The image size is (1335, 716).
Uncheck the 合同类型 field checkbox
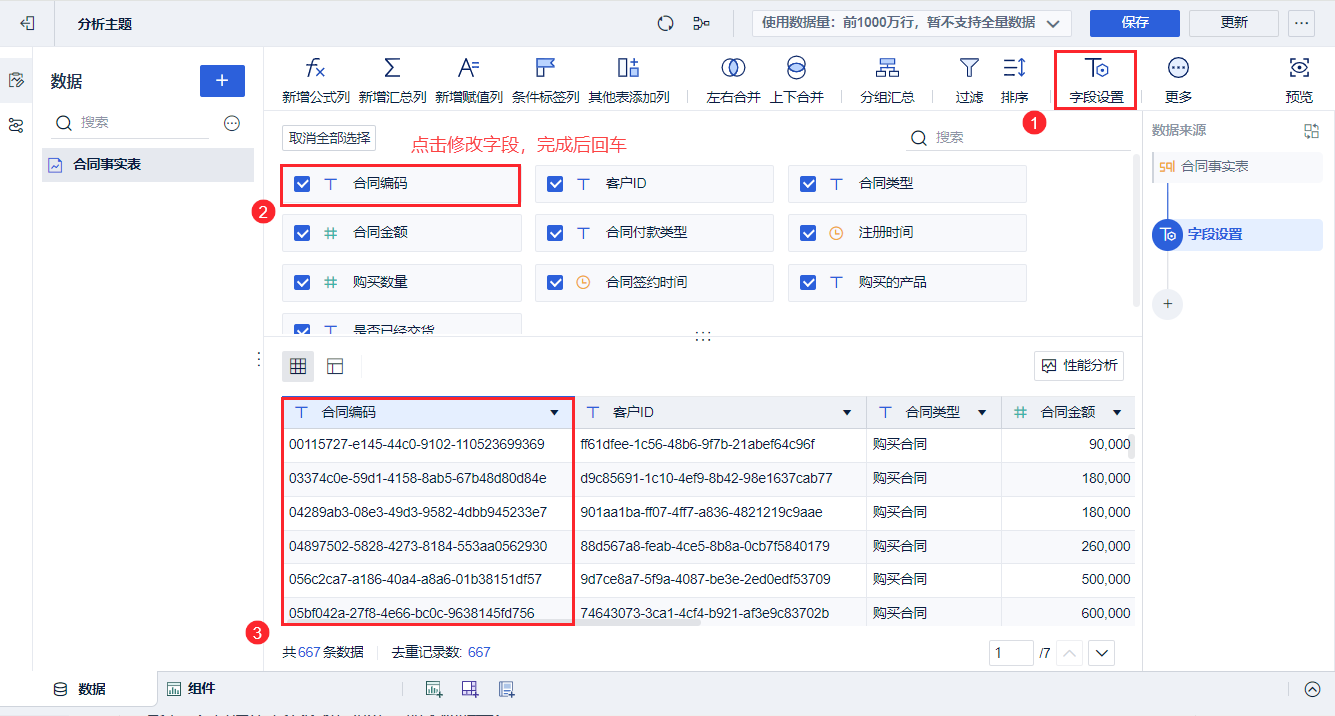click(x=808, y=184)
